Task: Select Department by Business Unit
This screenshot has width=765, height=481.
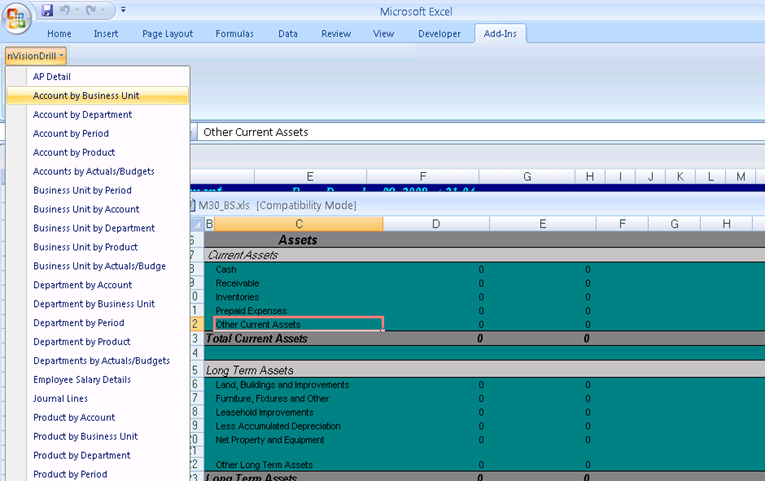Action: [x=98, y=304]
